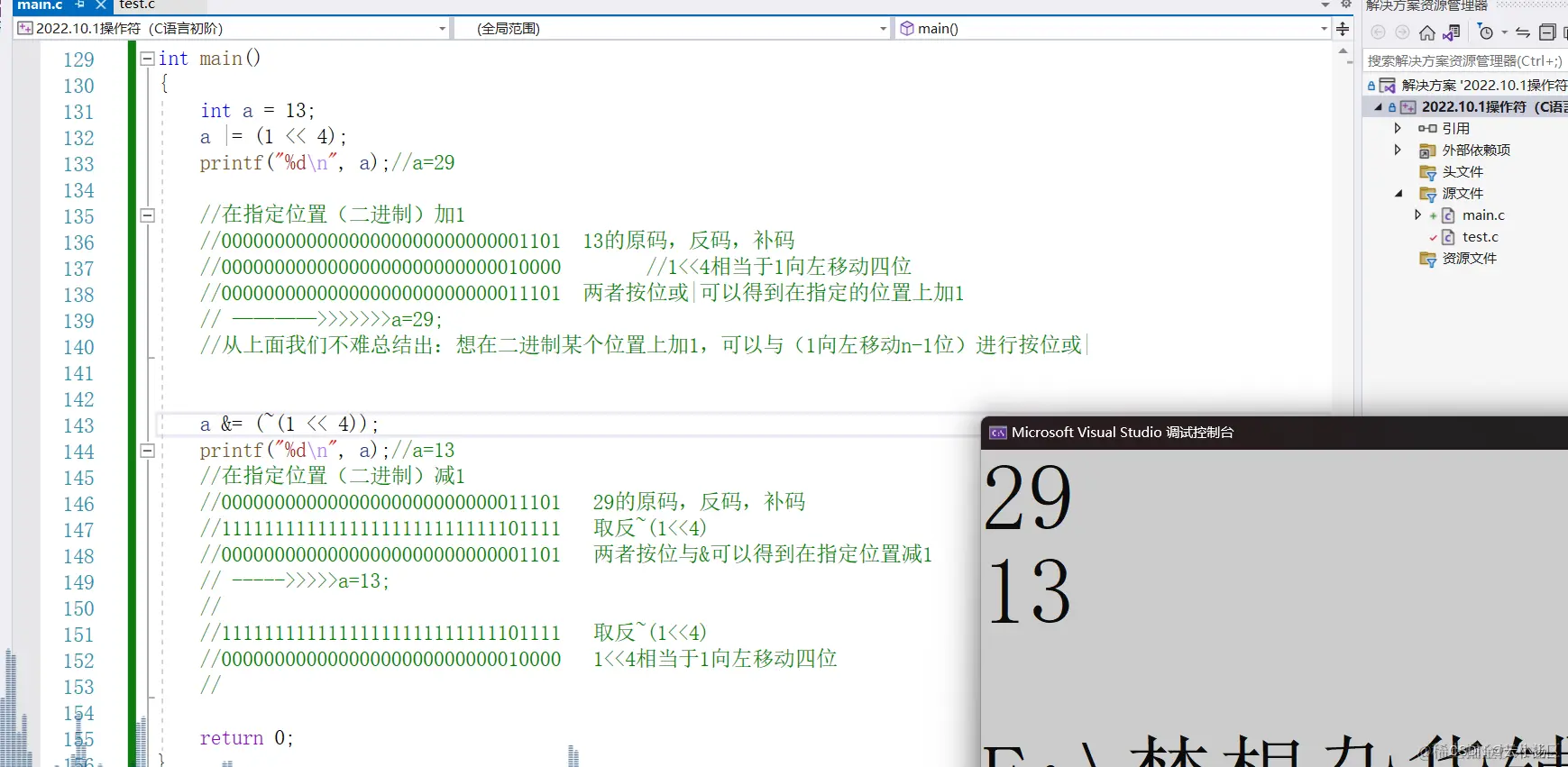
Task: Click on 'int a = 13;' code line
Action: pyautogui.click(x=257, y=111)
